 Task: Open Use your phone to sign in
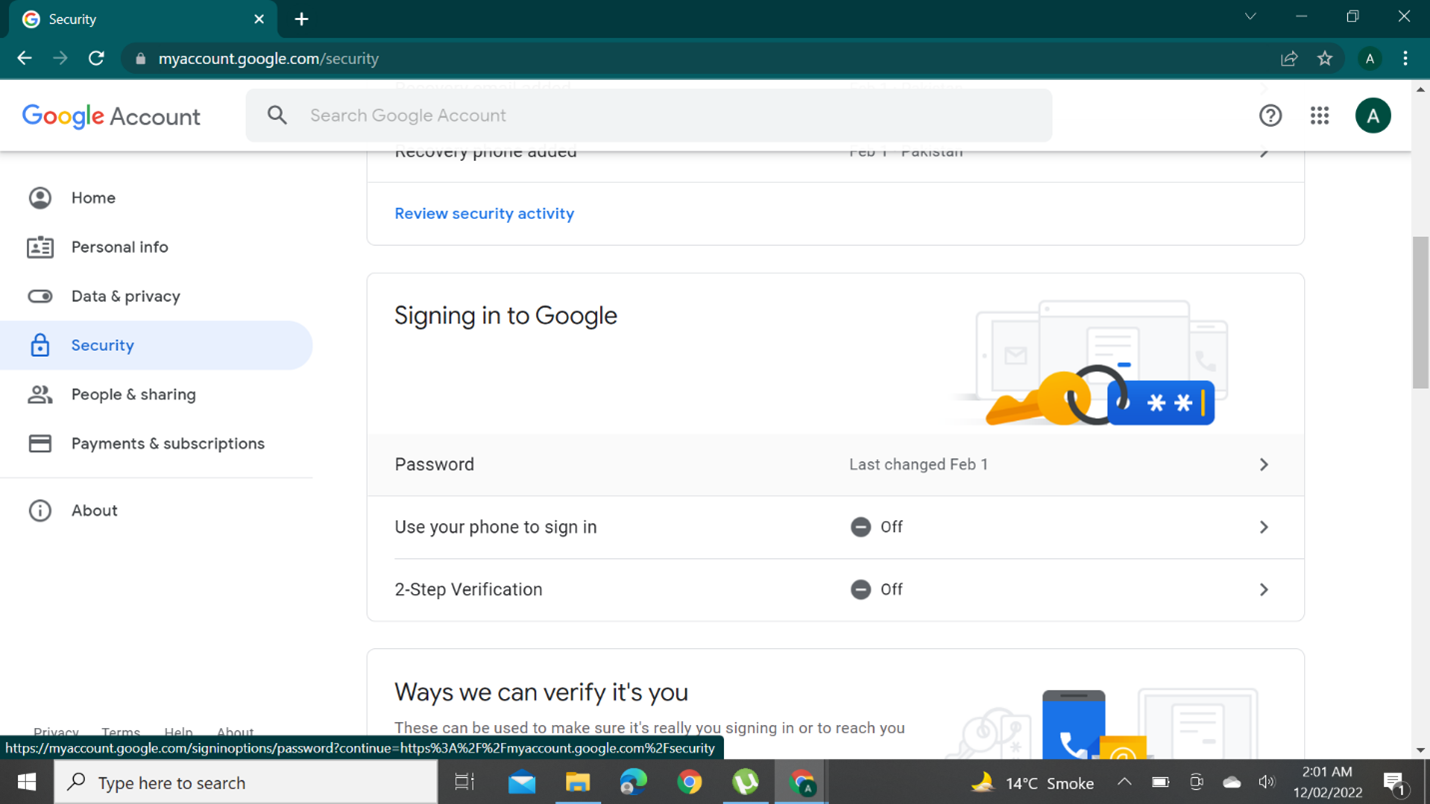tap(835, 527)
